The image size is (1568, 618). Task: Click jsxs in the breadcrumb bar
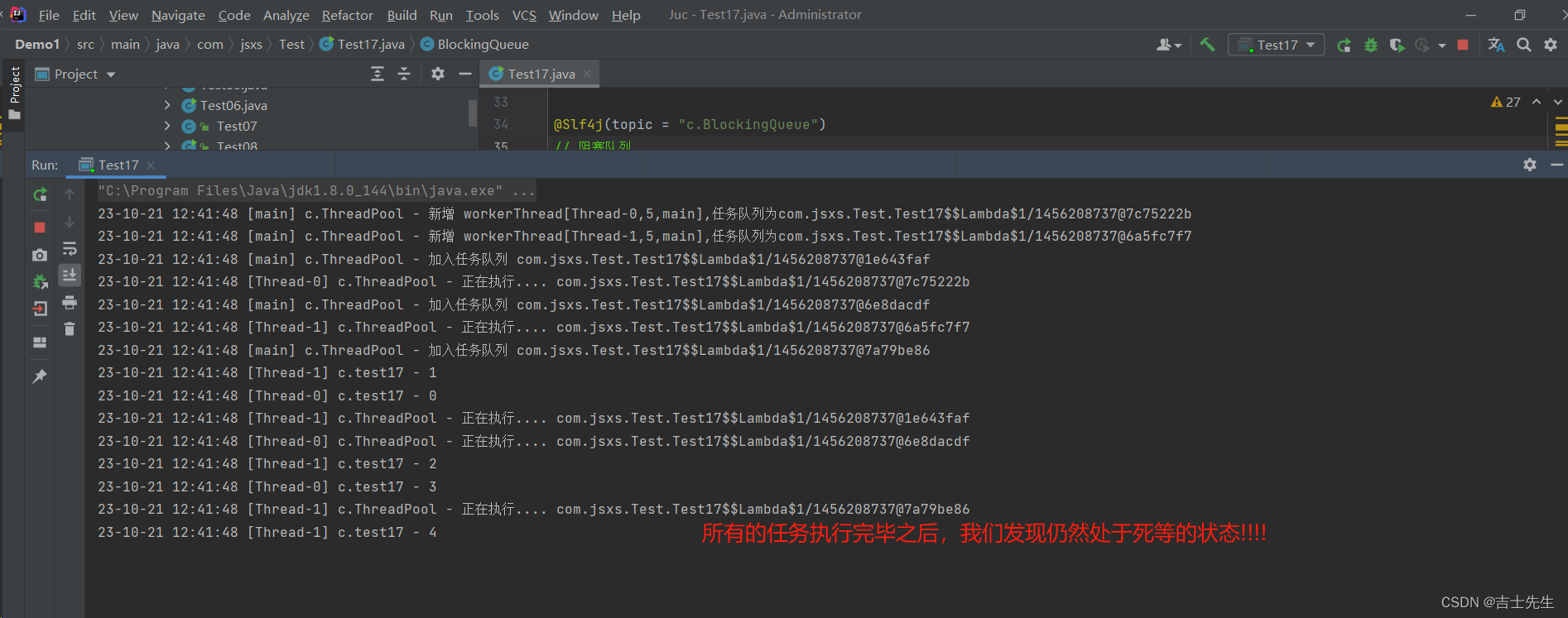coord(251,45)
